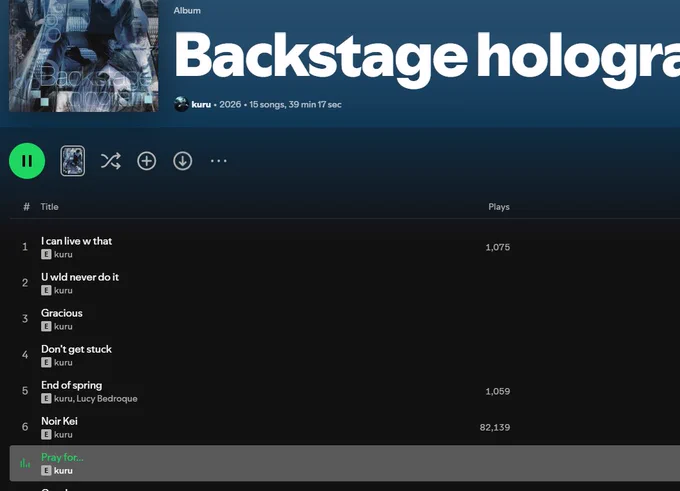Select the track I can live w that

[x=76, y=241]
